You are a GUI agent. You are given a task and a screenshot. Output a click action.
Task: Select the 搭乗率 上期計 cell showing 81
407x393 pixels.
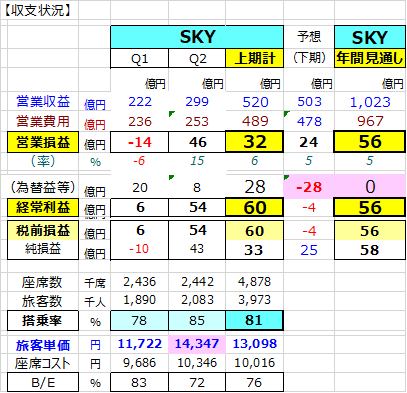click(x=254, y=320)
